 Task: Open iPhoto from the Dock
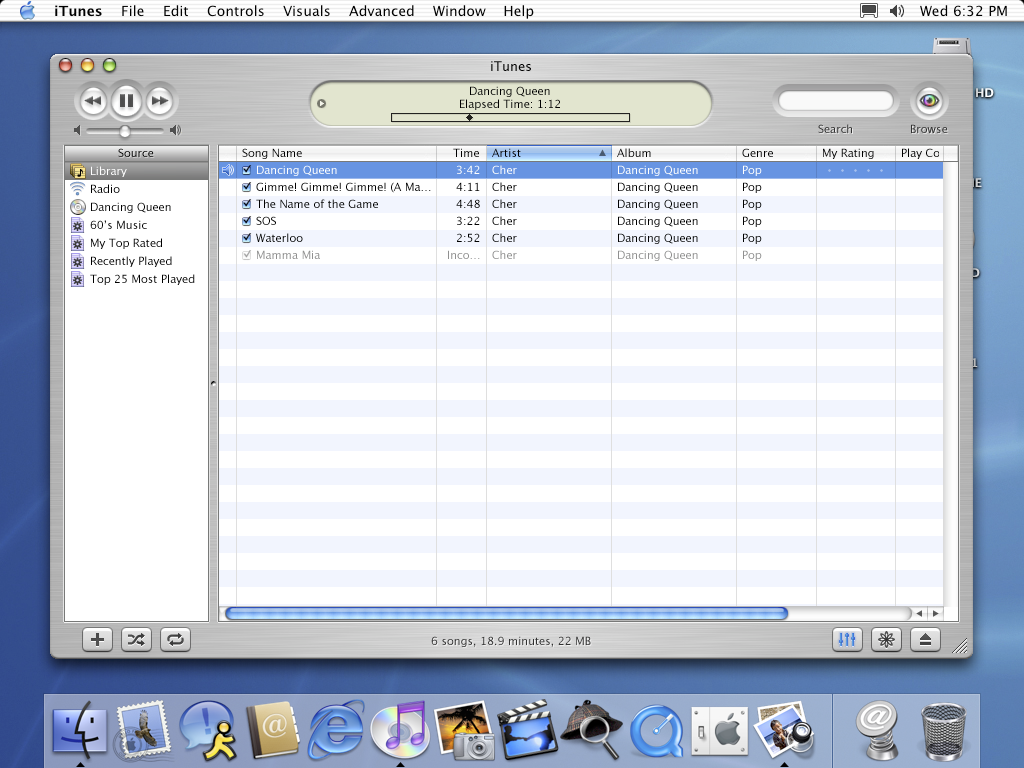click(464, 729)
